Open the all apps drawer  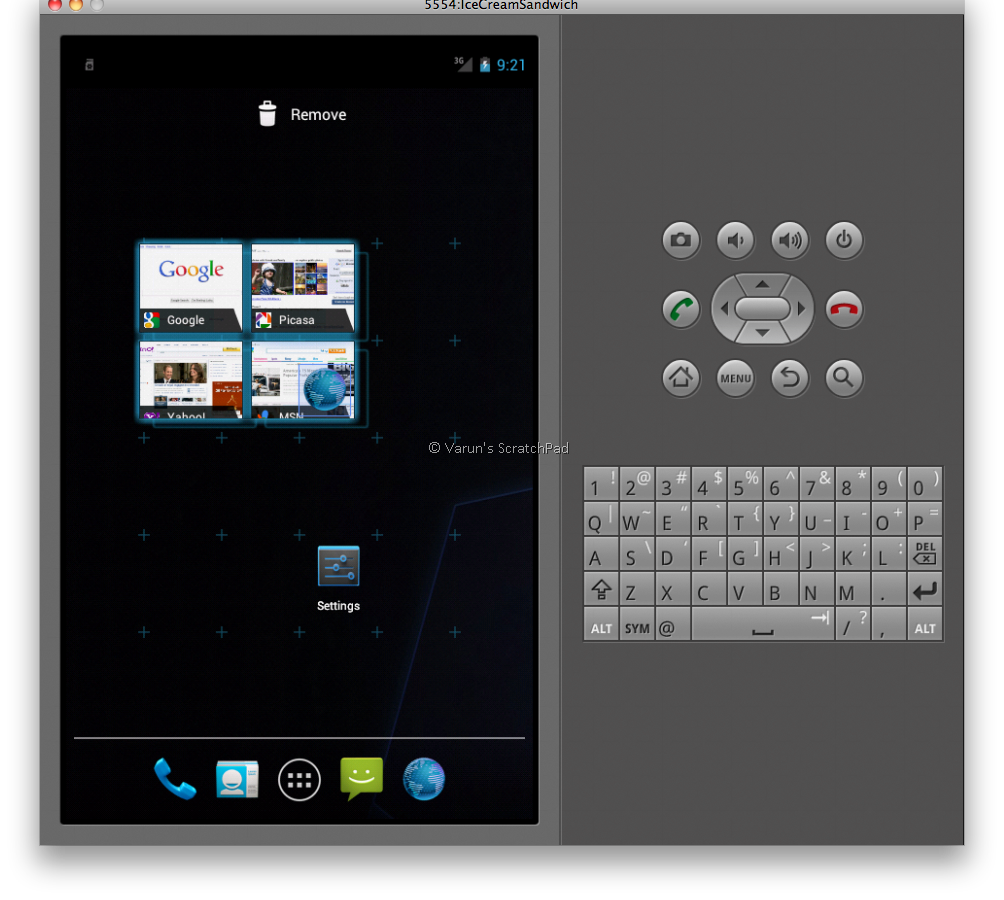point(299,780)
